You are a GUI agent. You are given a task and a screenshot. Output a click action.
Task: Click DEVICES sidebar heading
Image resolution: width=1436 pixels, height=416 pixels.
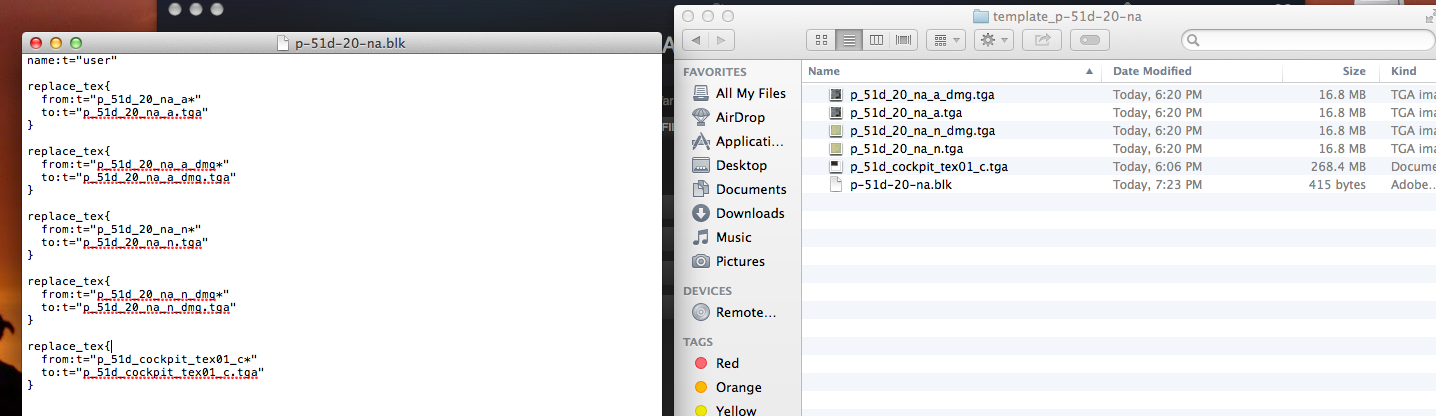tap(710, 291)
